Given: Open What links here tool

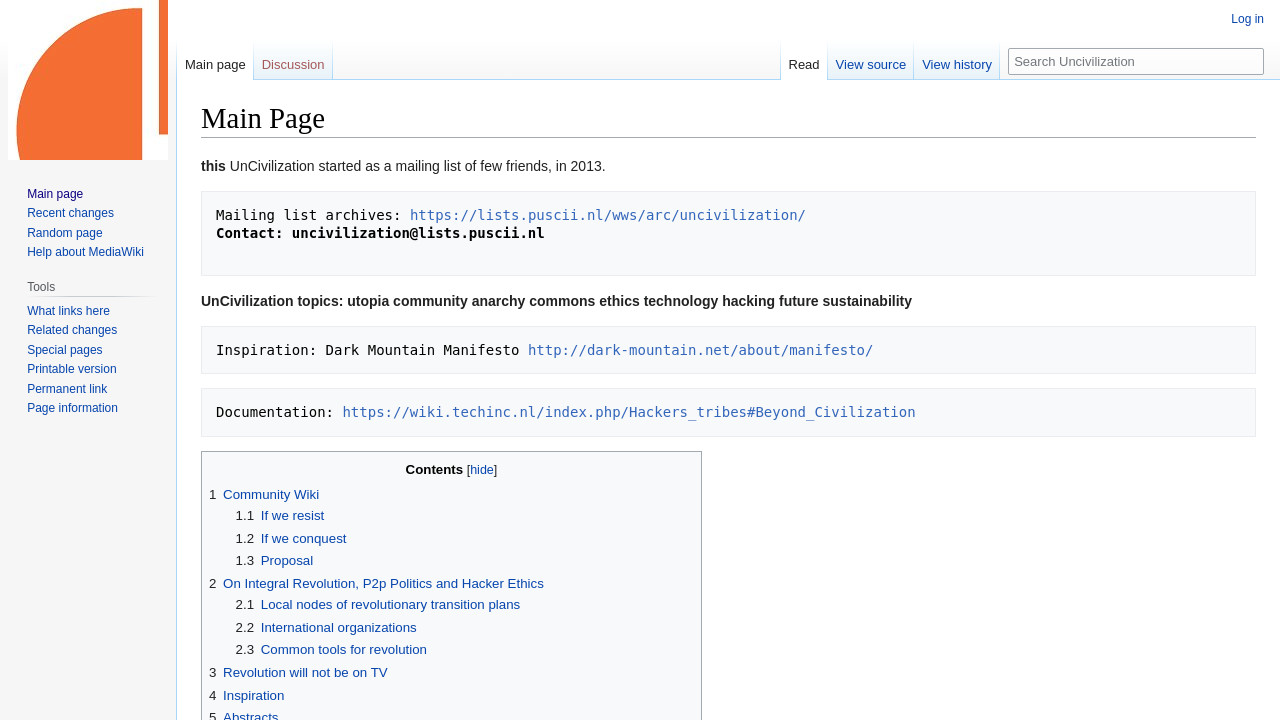Looking at the screenshot, I should click(68, 312).
